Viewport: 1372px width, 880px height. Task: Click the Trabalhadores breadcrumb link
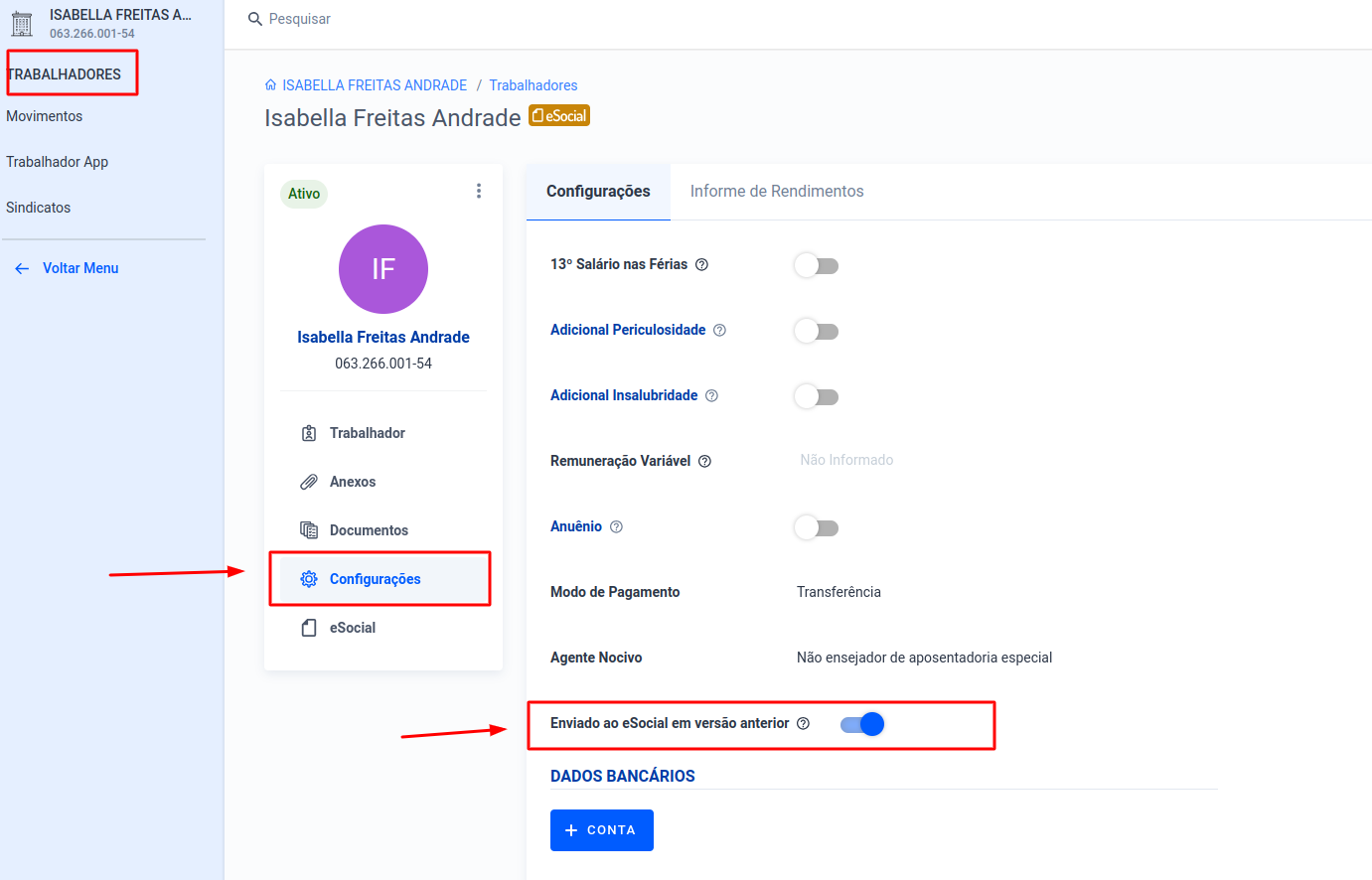(x=534, y=85)
